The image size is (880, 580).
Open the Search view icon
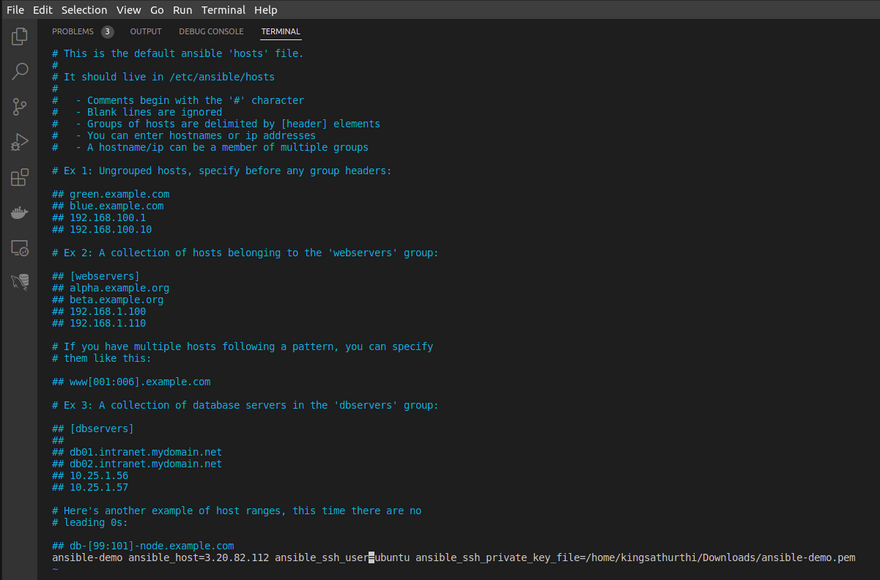(x=19, y=72)
